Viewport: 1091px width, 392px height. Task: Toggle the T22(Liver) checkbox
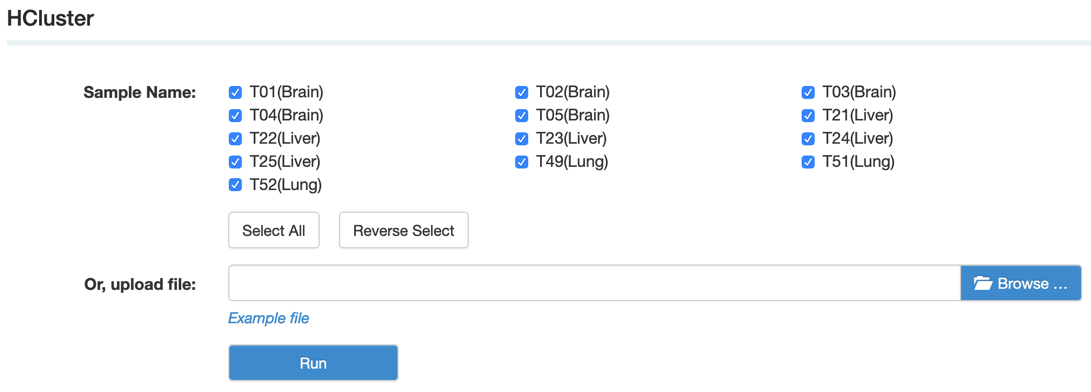pos(235,139)
